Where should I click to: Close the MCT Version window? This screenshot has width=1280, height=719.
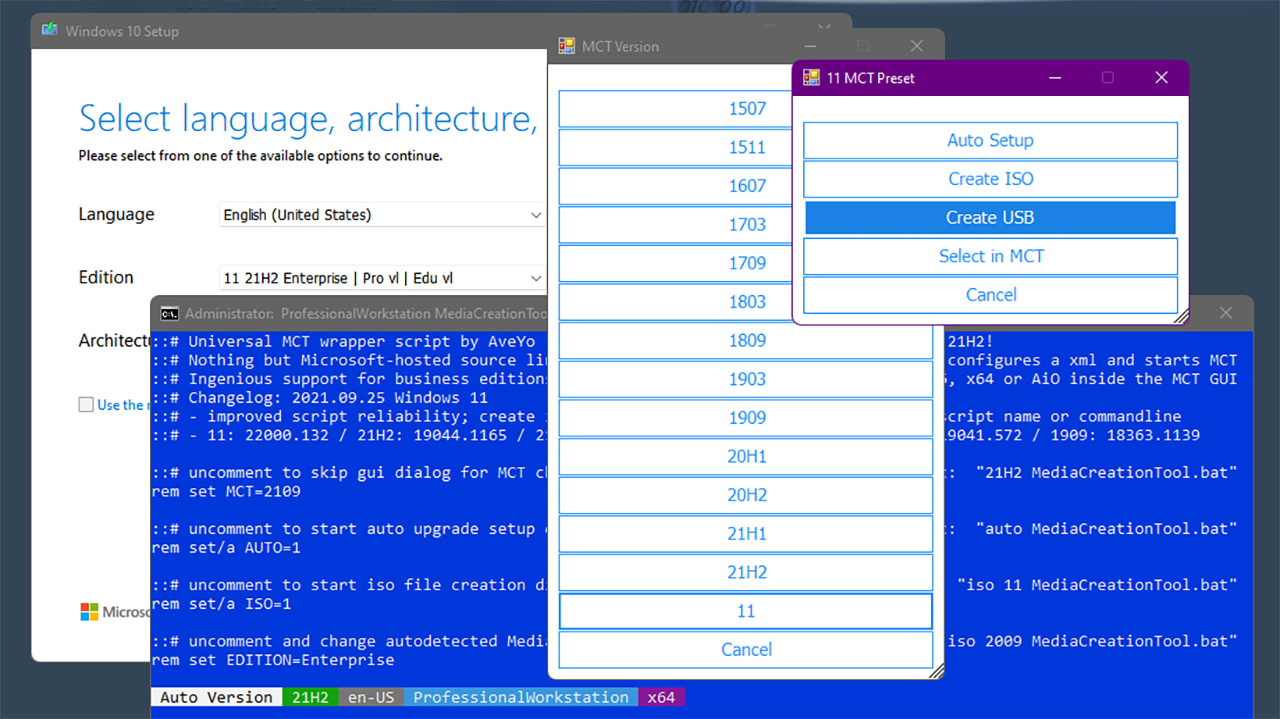click(x=917, y=46)
